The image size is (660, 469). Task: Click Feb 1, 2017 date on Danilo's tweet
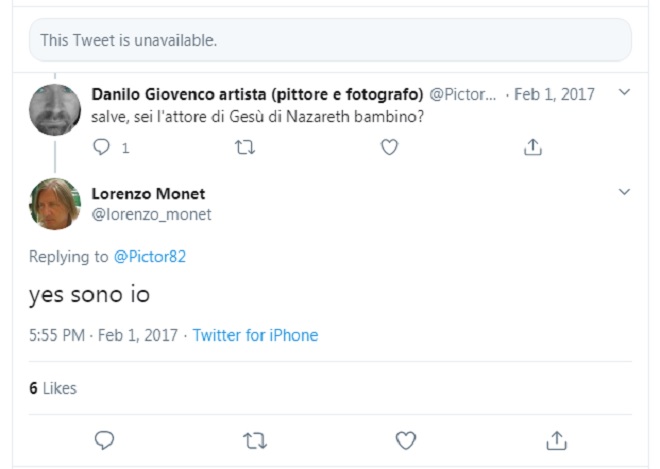(554, 94)
